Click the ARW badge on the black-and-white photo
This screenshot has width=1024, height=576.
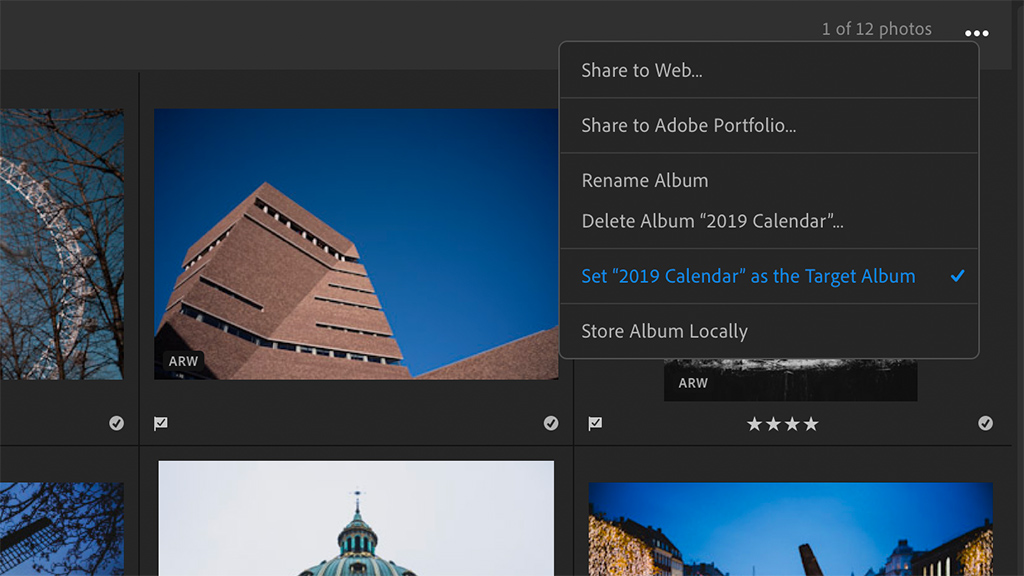693,383
